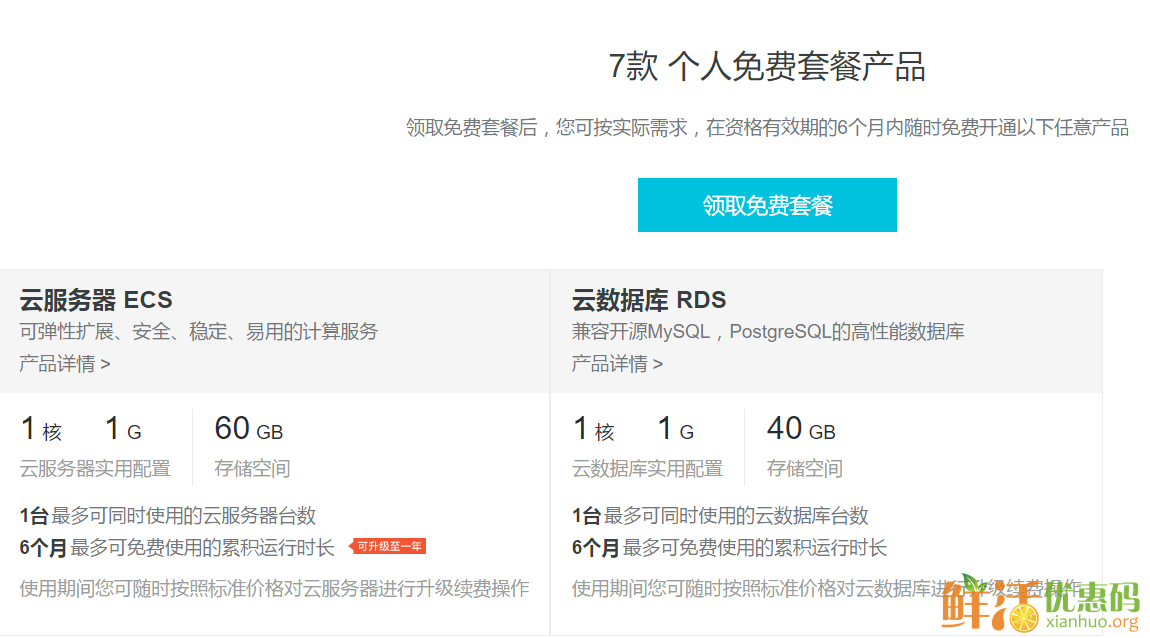
Task: Open 产品详情 link under 云服务器 ECS
Action: pos(65,364)
